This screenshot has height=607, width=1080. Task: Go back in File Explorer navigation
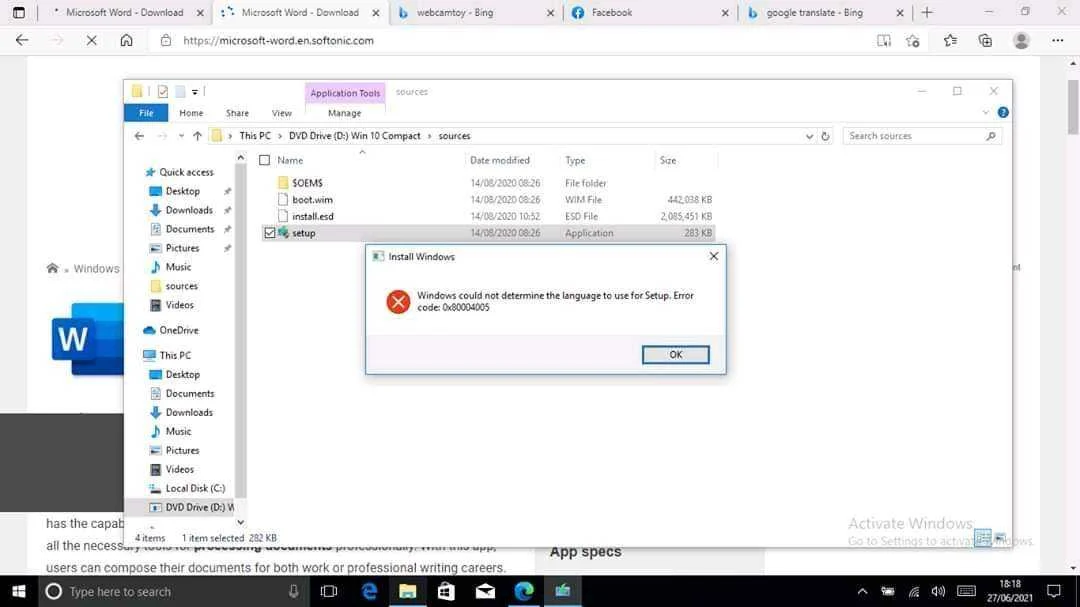[139, 136]
